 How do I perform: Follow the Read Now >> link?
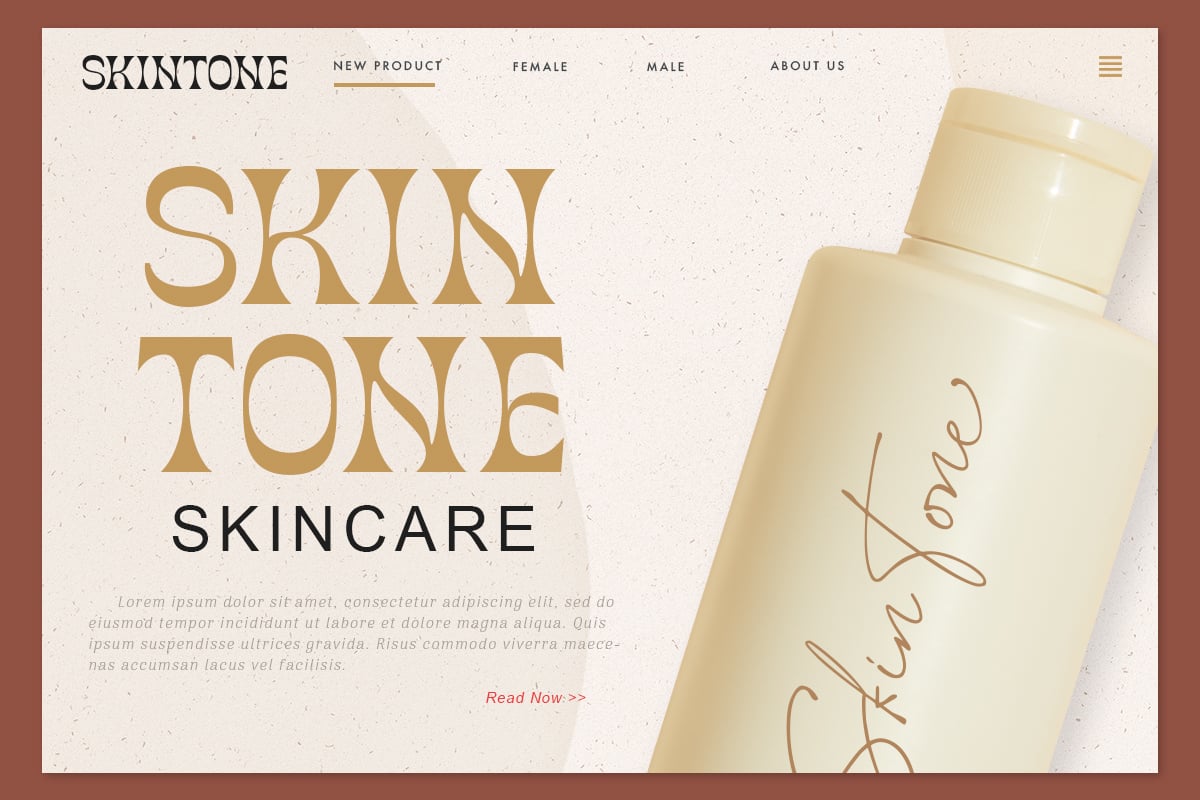point(536,698)
